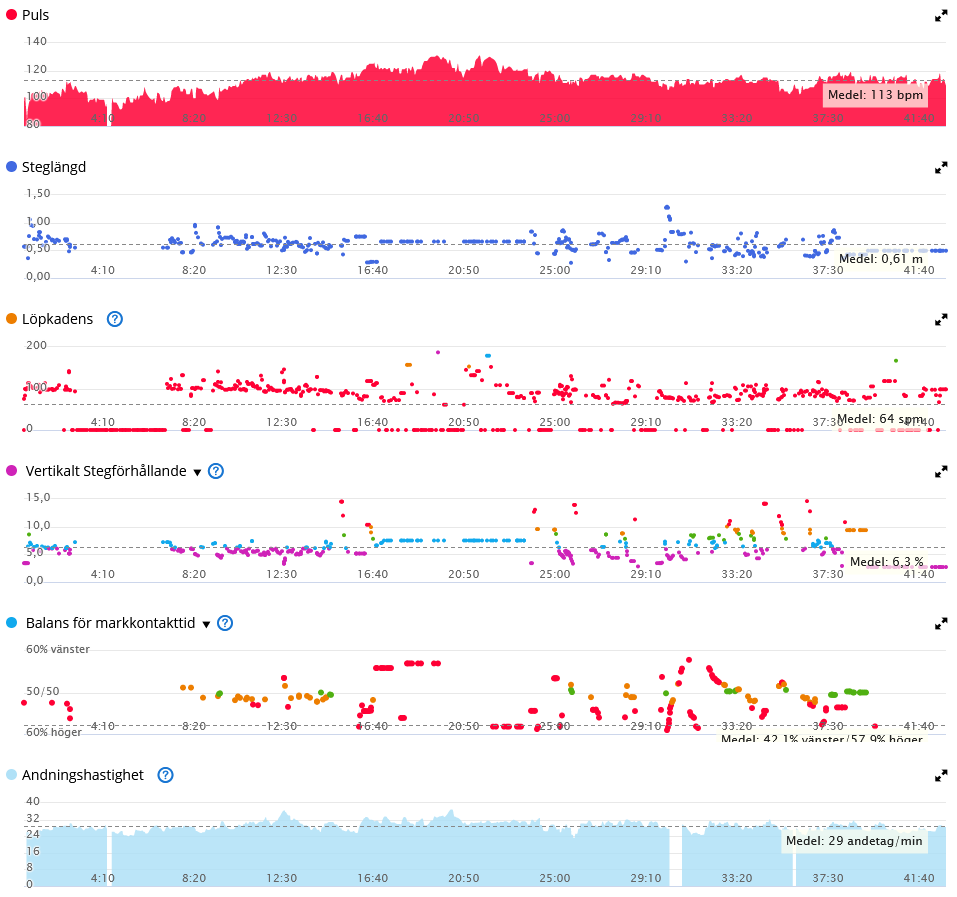Viewport: 957px width, 897px height.
Task: Click the Steglängd chart title
Action: 54,167
